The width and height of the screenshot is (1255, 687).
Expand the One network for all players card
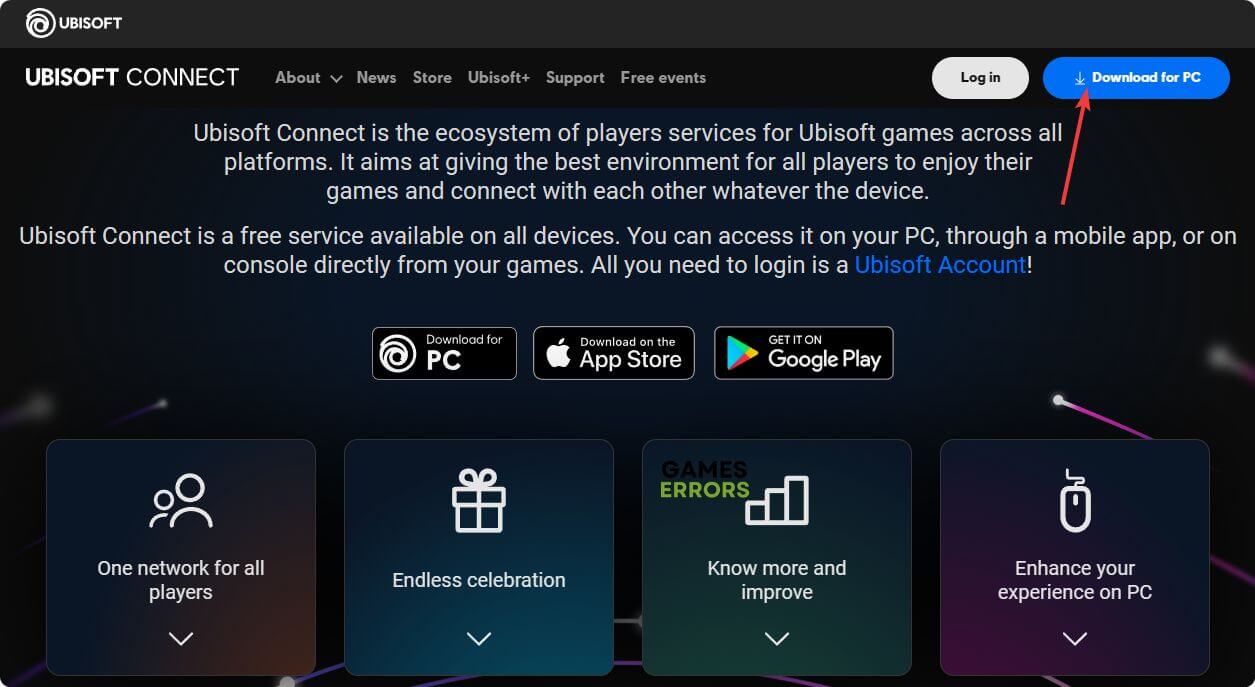[181, 638]
